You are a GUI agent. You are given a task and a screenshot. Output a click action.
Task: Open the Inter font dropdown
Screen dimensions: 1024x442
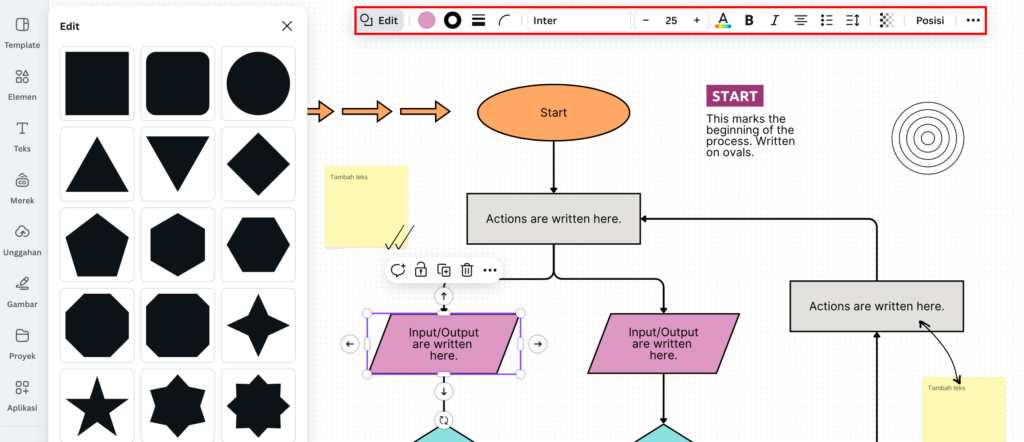coord(579,20)
